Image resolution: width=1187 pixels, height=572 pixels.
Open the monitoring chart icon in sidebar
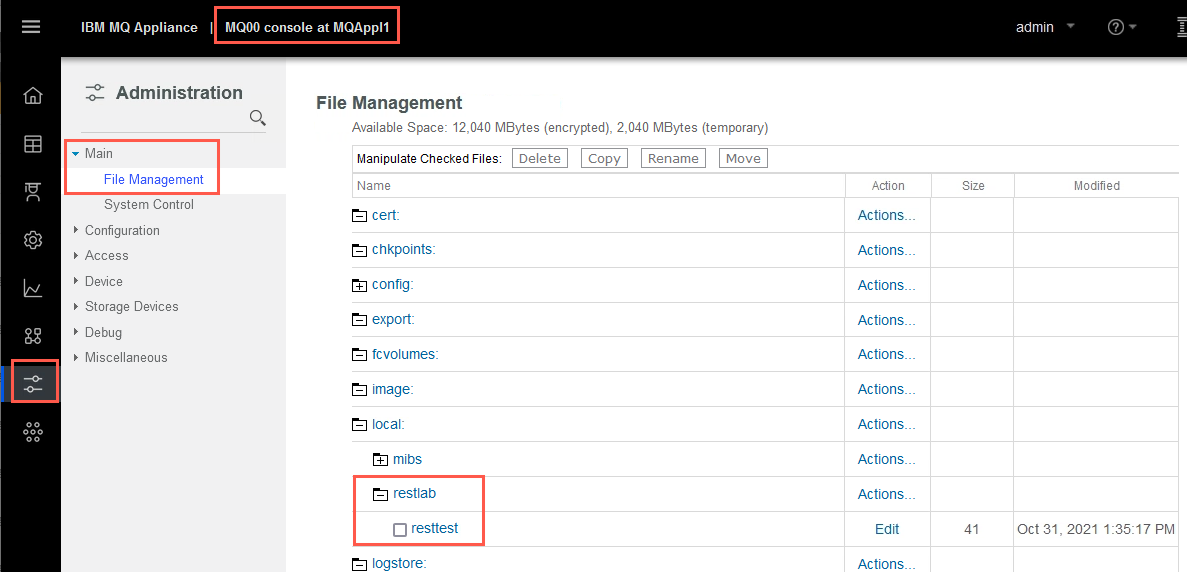(33, 288)
